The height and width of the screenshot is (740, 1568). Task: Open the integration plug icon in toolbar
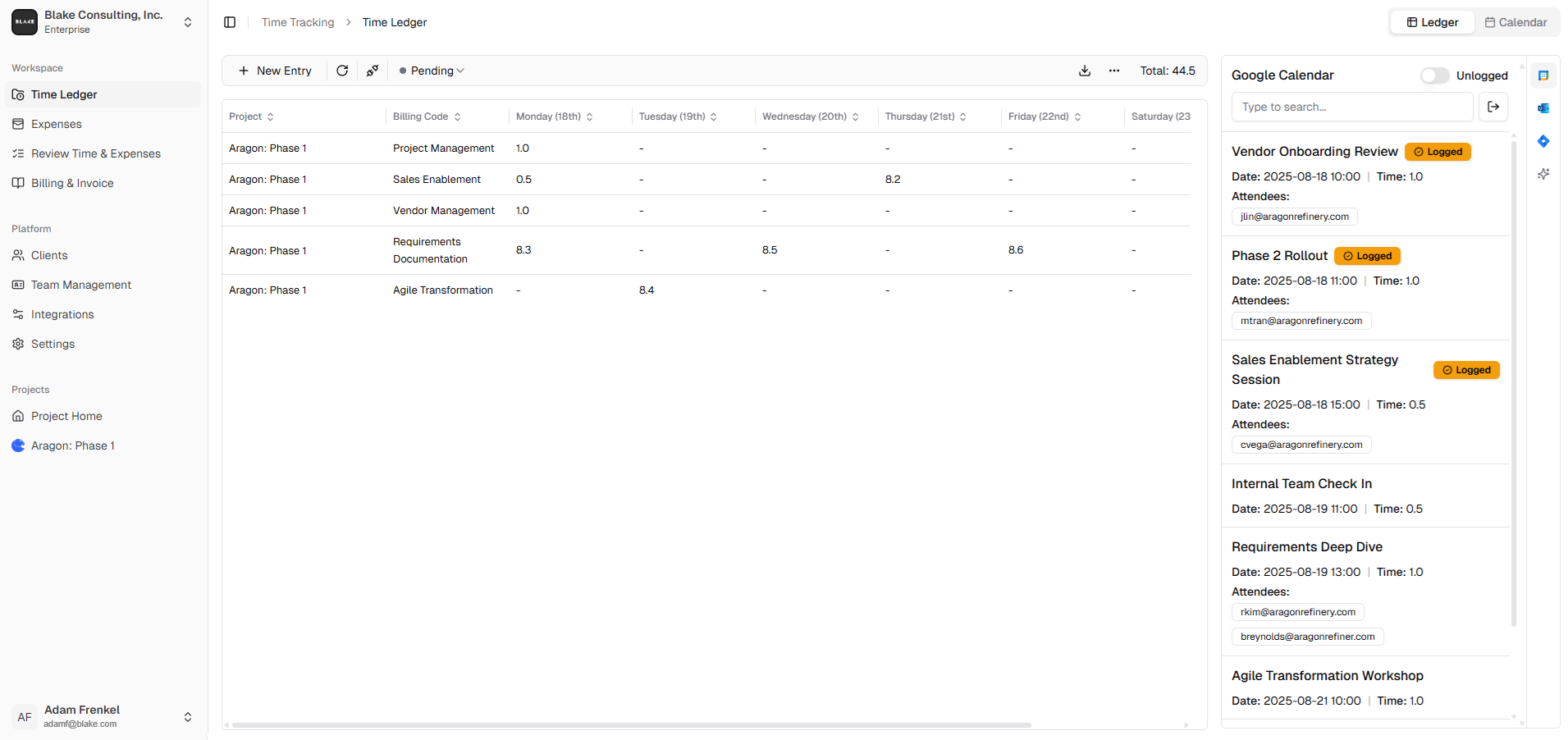tap(373, 71)
